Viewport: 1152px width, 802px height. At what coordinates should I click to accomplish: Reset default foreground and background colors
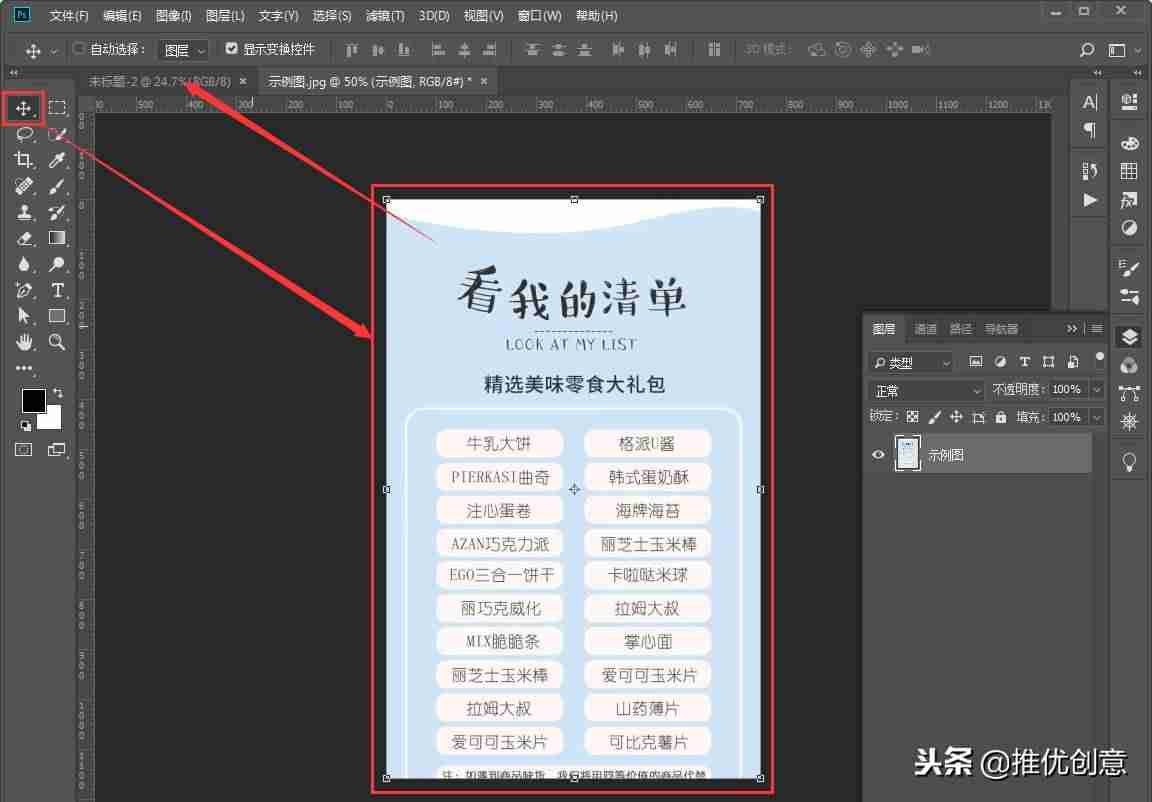[x=26, y=425]
